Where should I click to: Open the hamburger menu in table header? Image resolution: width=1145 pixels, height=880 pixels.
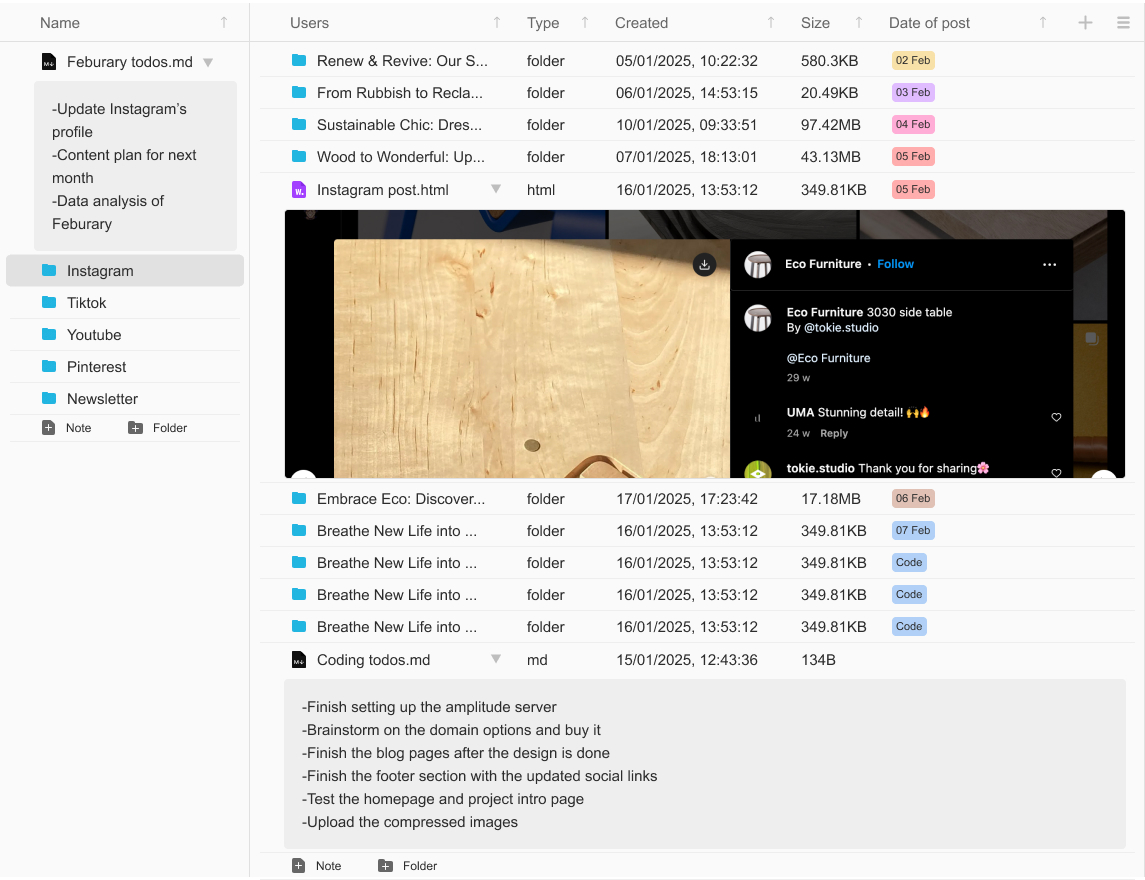pyautogui.click(x=1123, y=23)
